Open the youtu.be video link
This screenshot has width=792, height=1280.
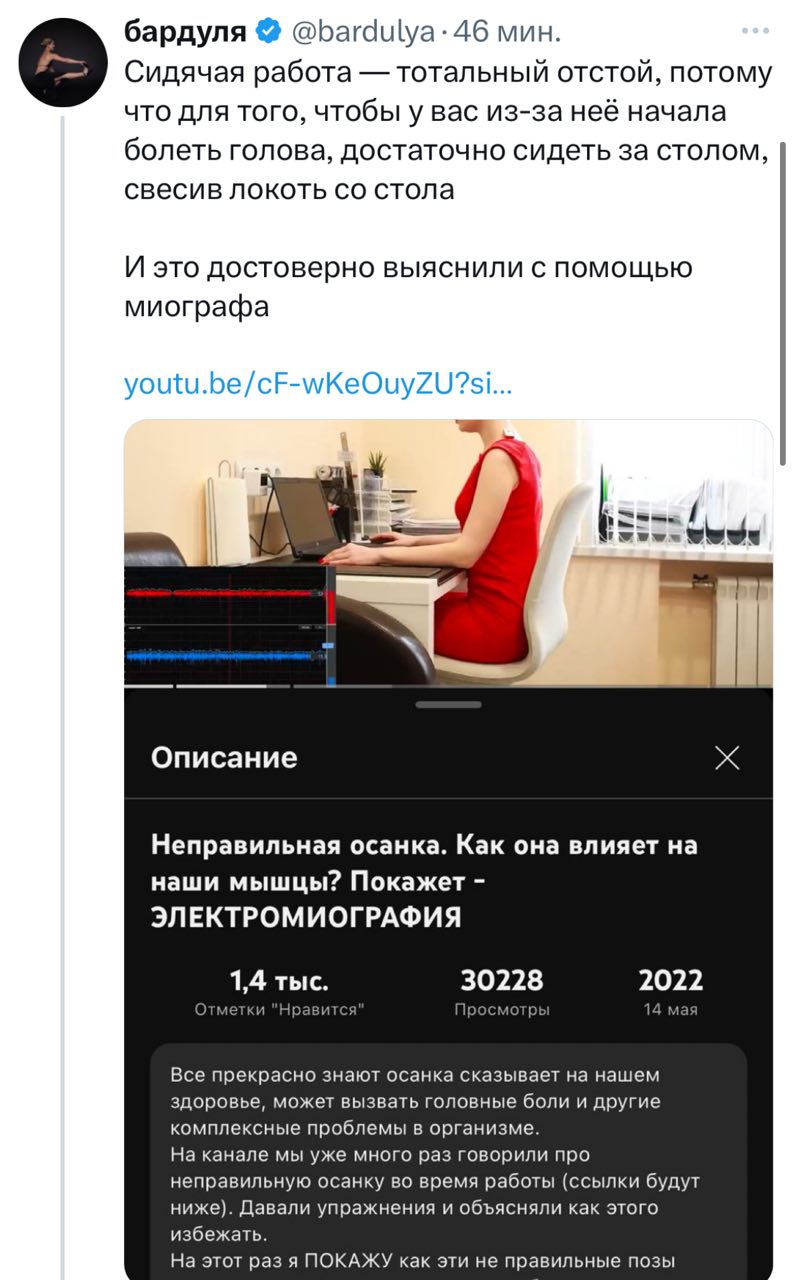[x=318, y=383]
